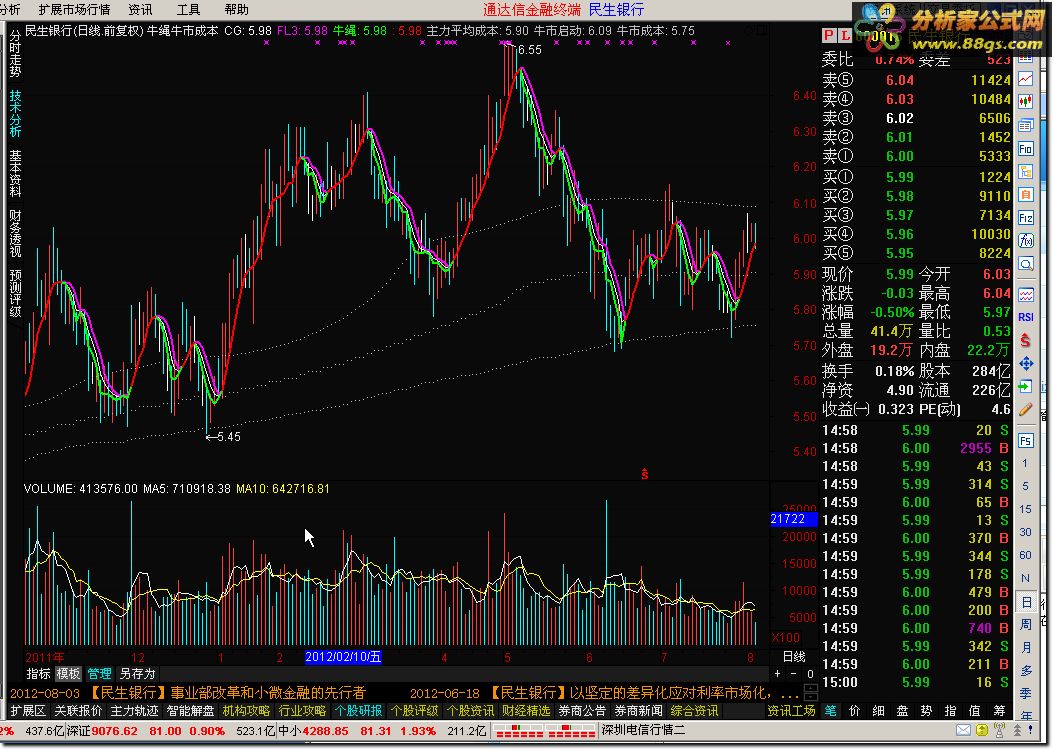The height and width of the screenshot is (750, 1054).
Task: Switch to 预测评级 side tab
Action: [x=15, y=293]
